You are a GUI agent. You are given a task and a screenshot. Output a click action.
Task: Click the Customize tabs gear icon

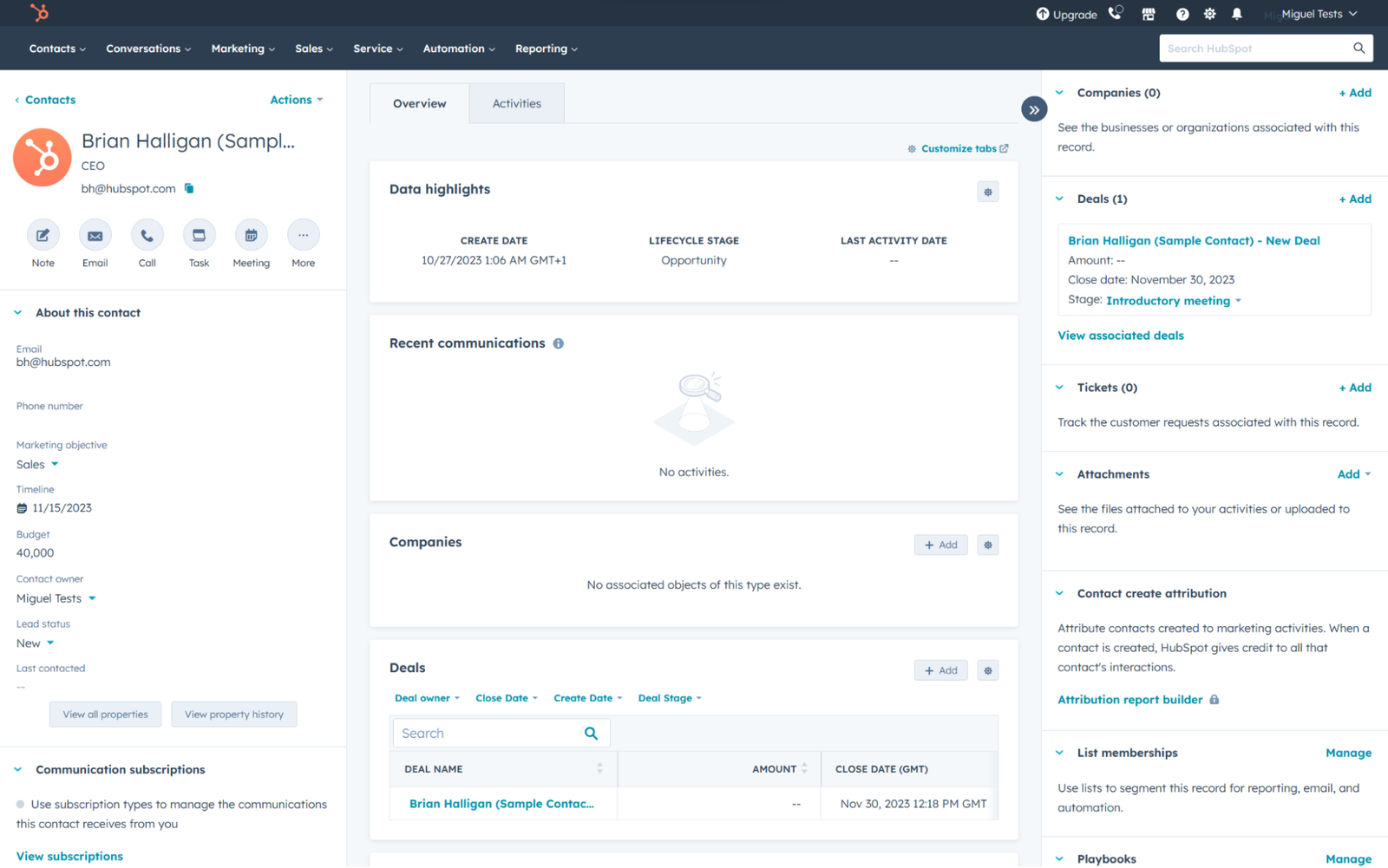pyautogui.click(x=911, y=148)
